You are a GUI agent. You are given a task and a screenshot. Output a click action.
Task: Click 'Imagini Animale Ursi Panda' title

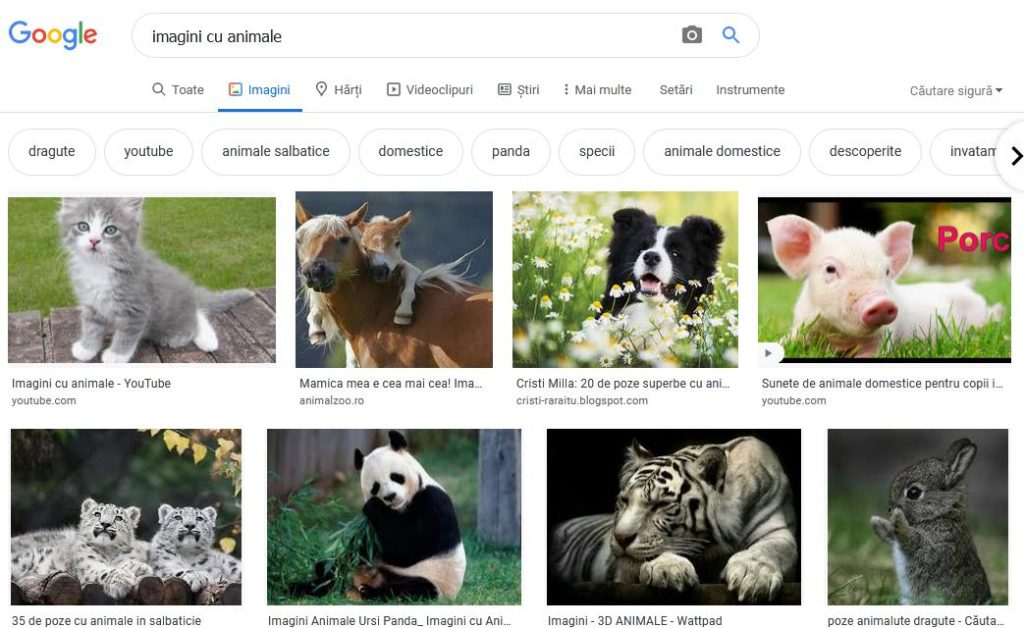[x=389, y=621]
